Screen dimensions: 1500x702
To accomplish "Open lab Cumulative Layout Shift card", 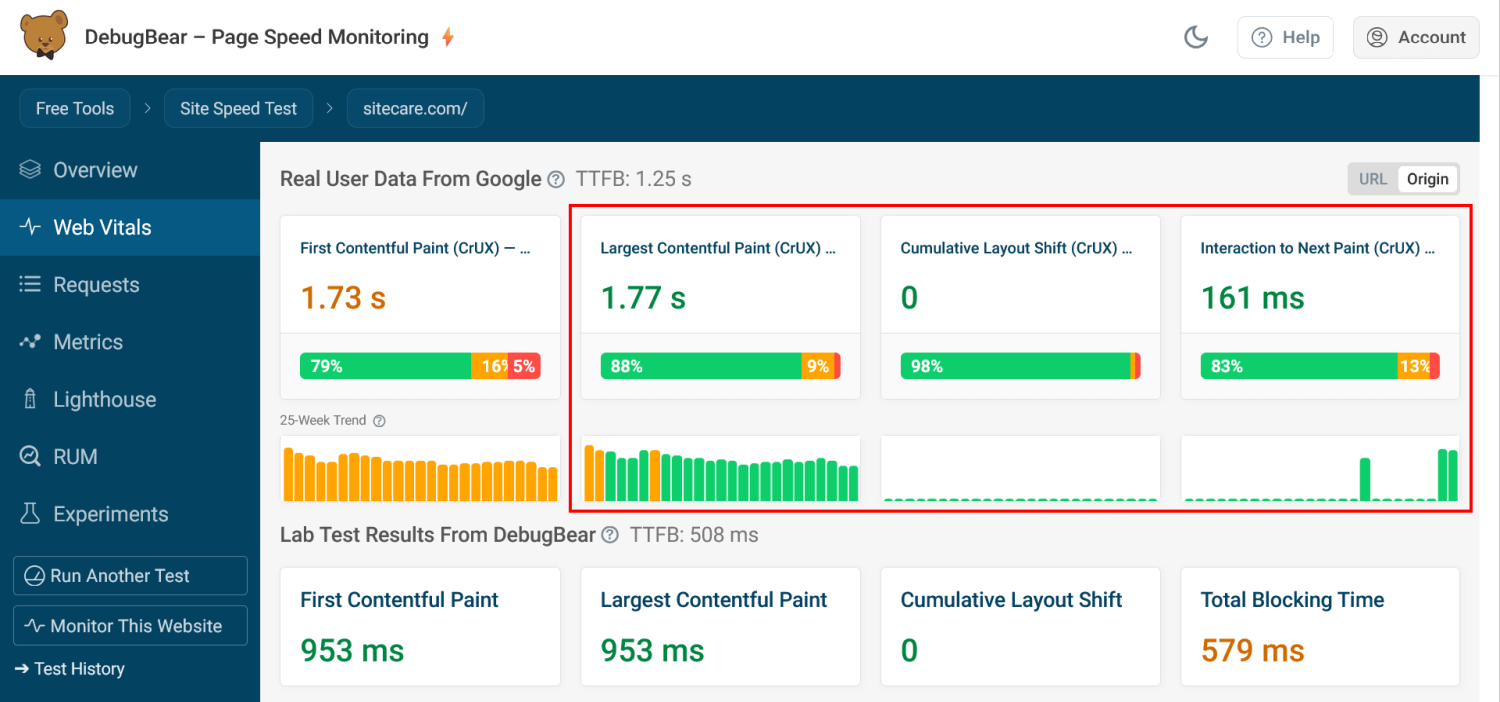I will (1020, 627).
